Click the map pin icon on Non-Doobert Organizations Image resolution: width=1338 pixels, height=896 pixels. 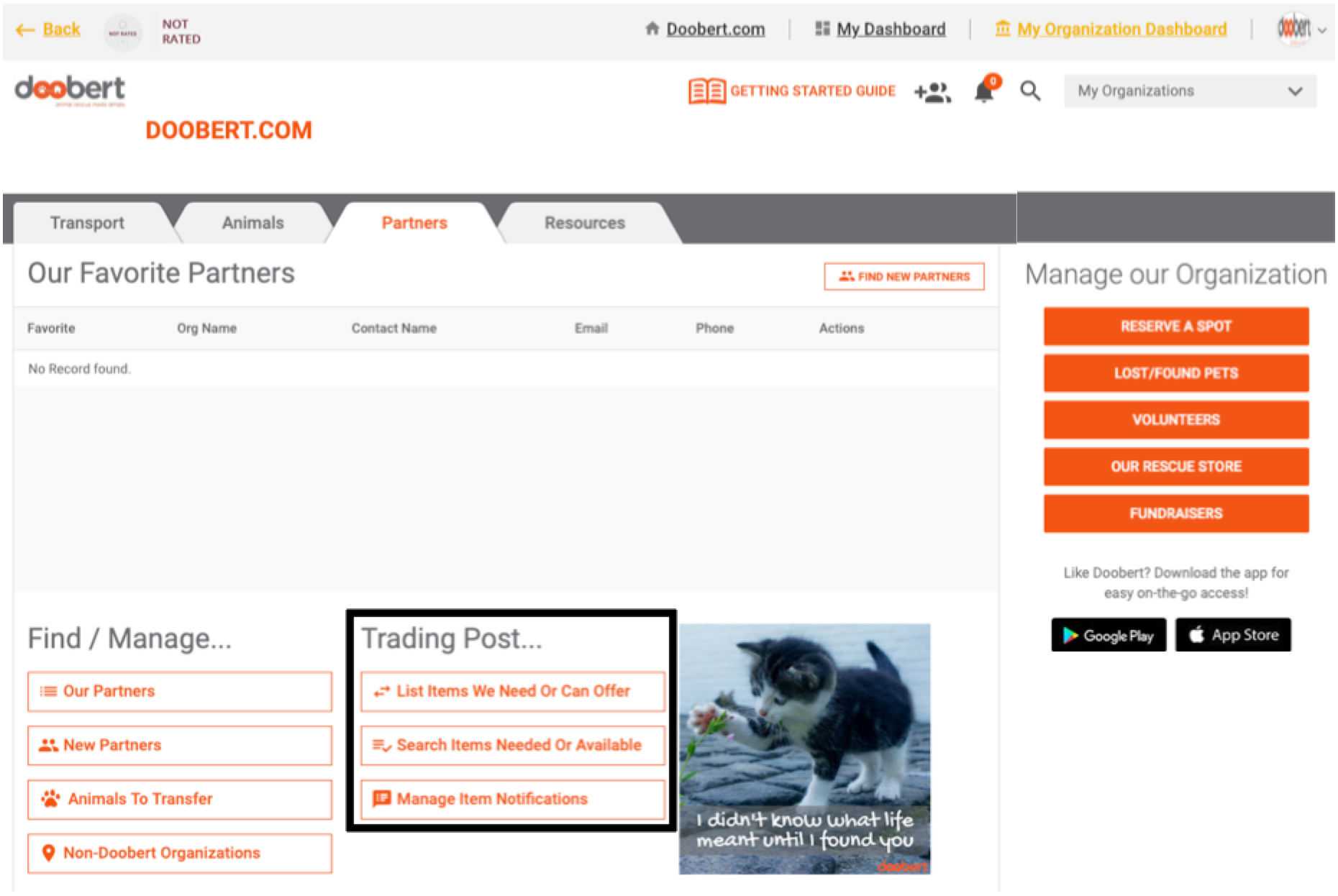pyautogui.click(x=48, y=853)
